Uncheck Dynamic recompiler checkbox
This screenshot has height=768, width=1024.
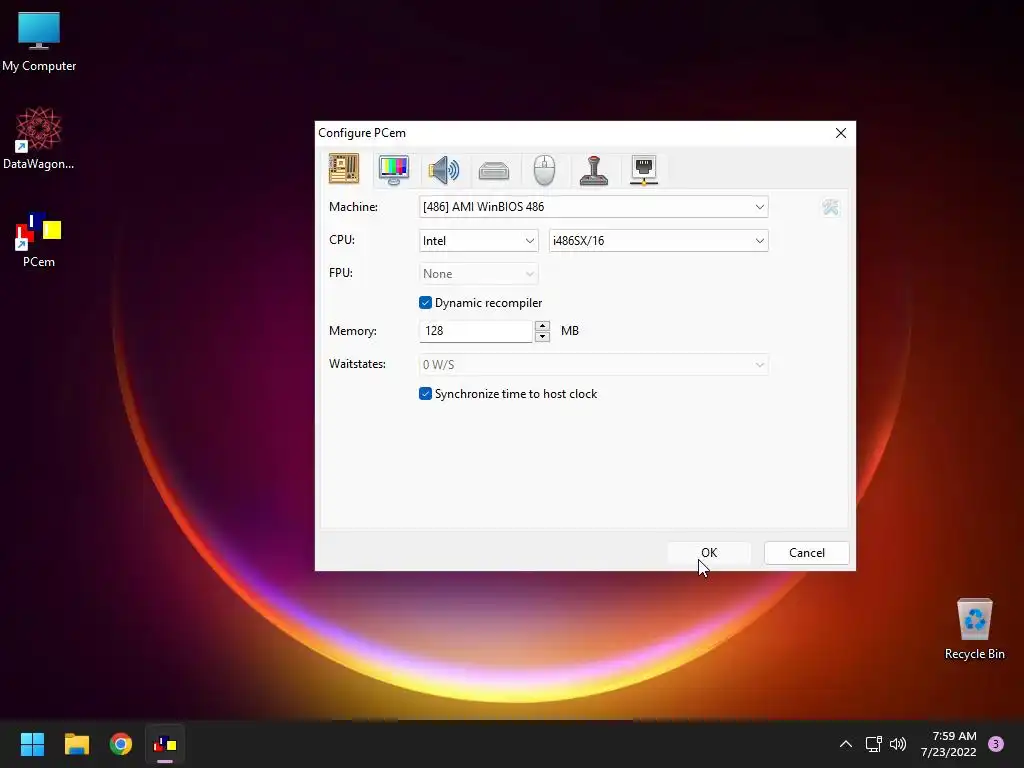pos(425,302)
